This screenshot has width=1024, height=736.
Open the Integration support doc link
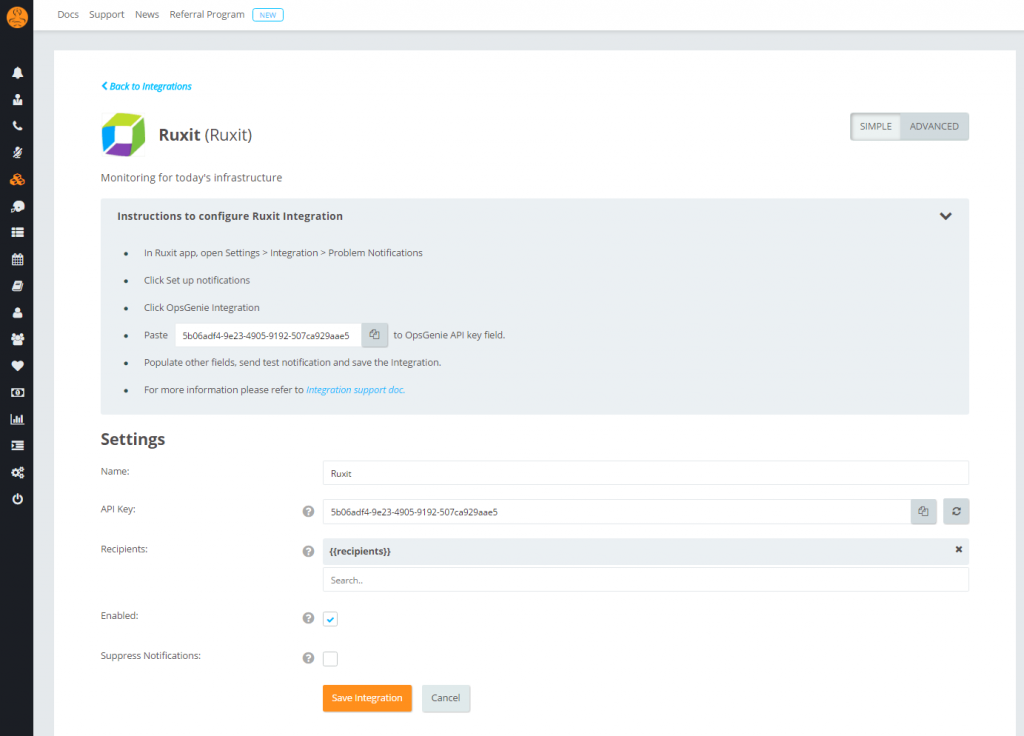click(x=355, y=390)
